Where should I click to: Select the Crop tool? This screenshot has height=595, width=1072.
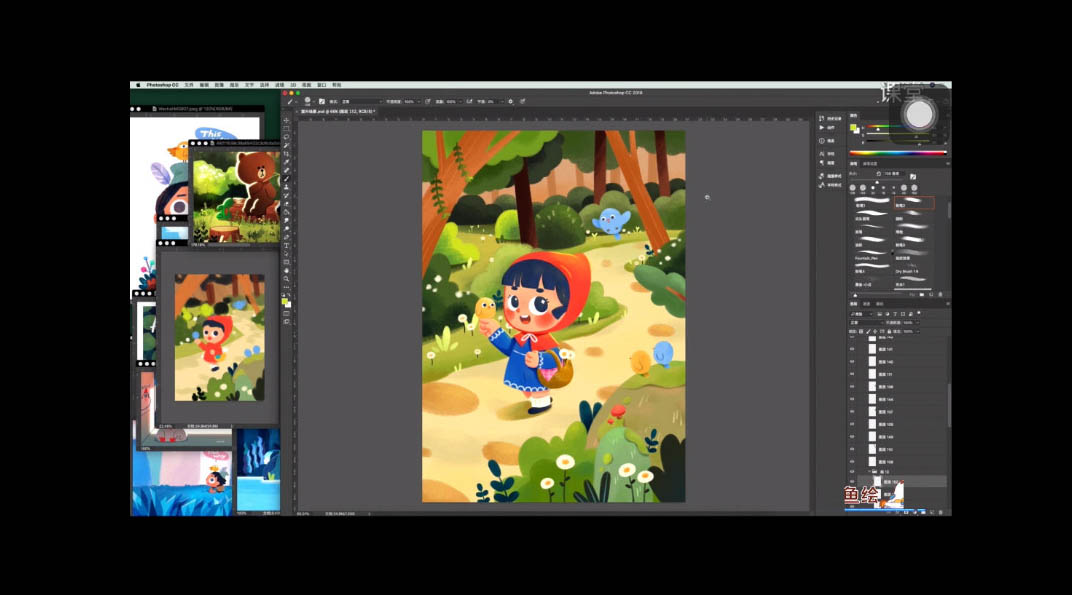point(286,154)
